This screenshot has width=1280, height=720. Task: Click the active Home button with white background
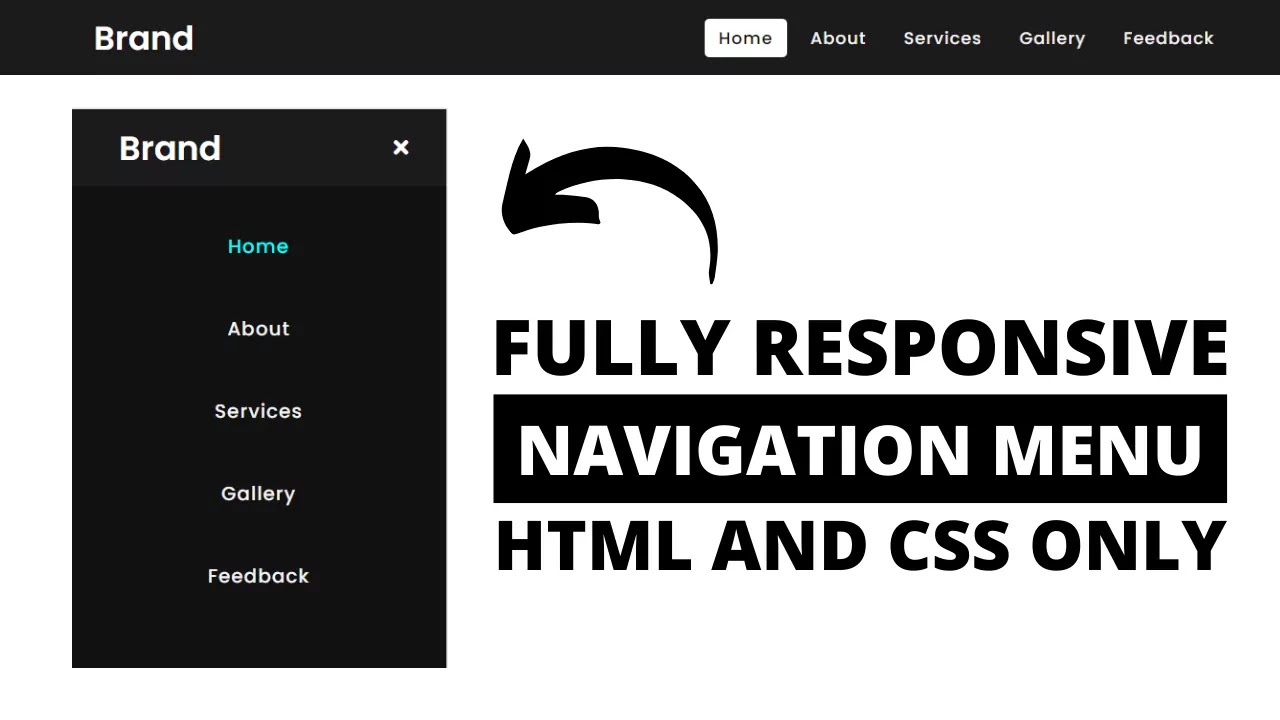coord(745,38)
